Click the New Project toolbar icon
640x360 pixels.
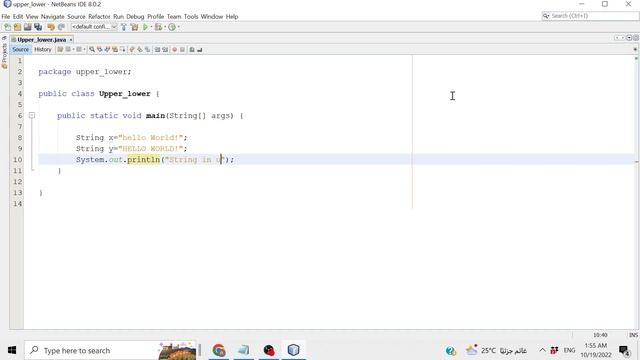17,27
